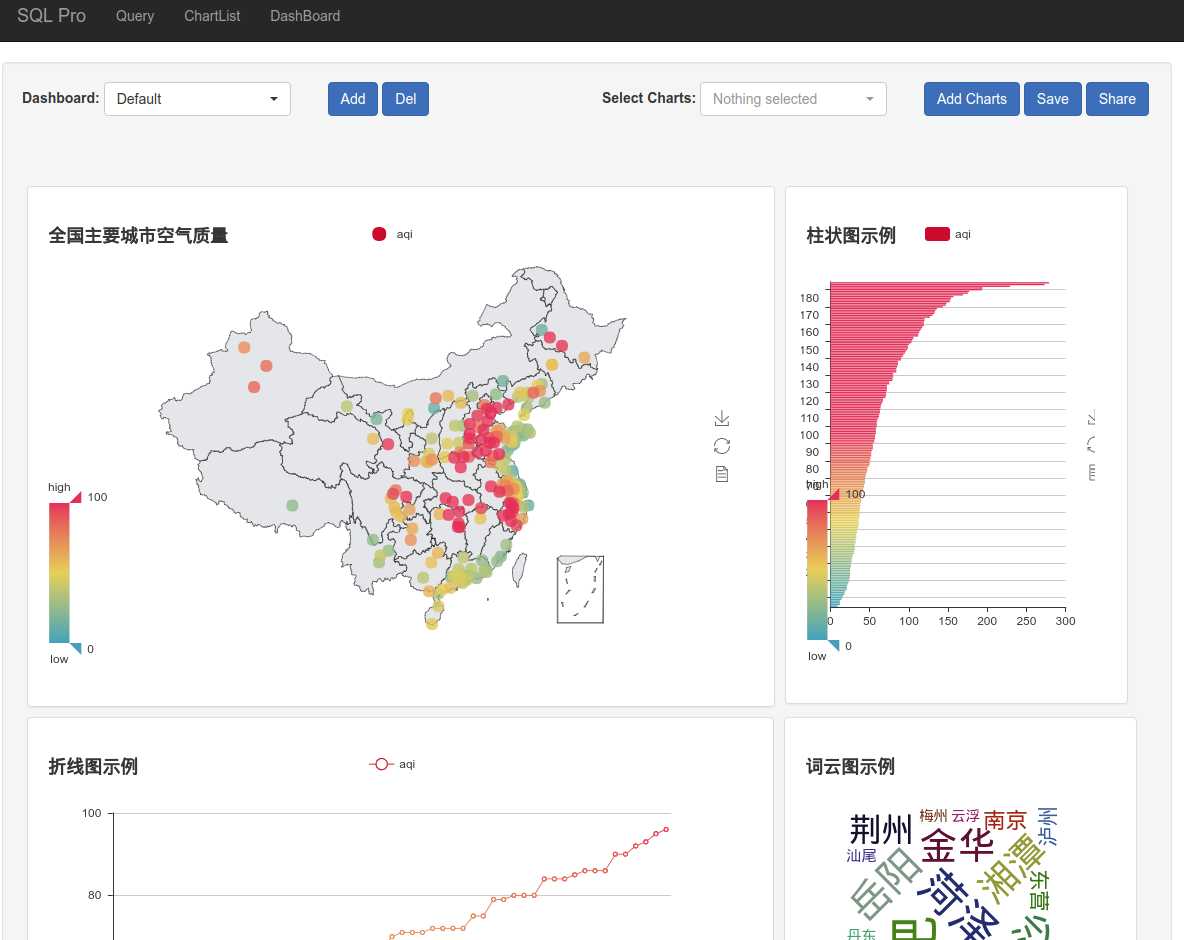
Task: Click the last data point of the line chart
Action: (x=665, y=829)
